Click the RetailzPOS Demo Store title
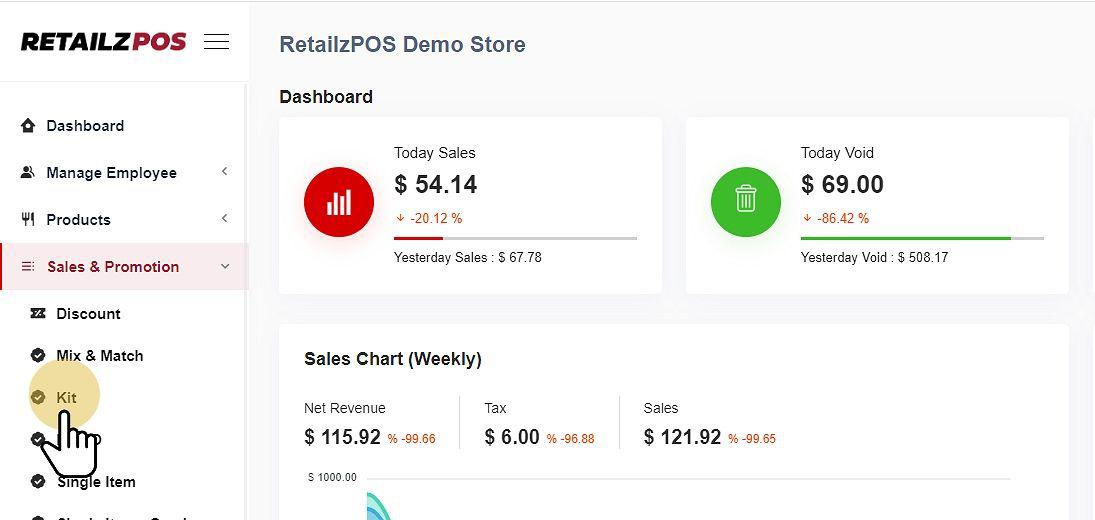The width and height of the screenshot is (1095, 520). point(402,45)
